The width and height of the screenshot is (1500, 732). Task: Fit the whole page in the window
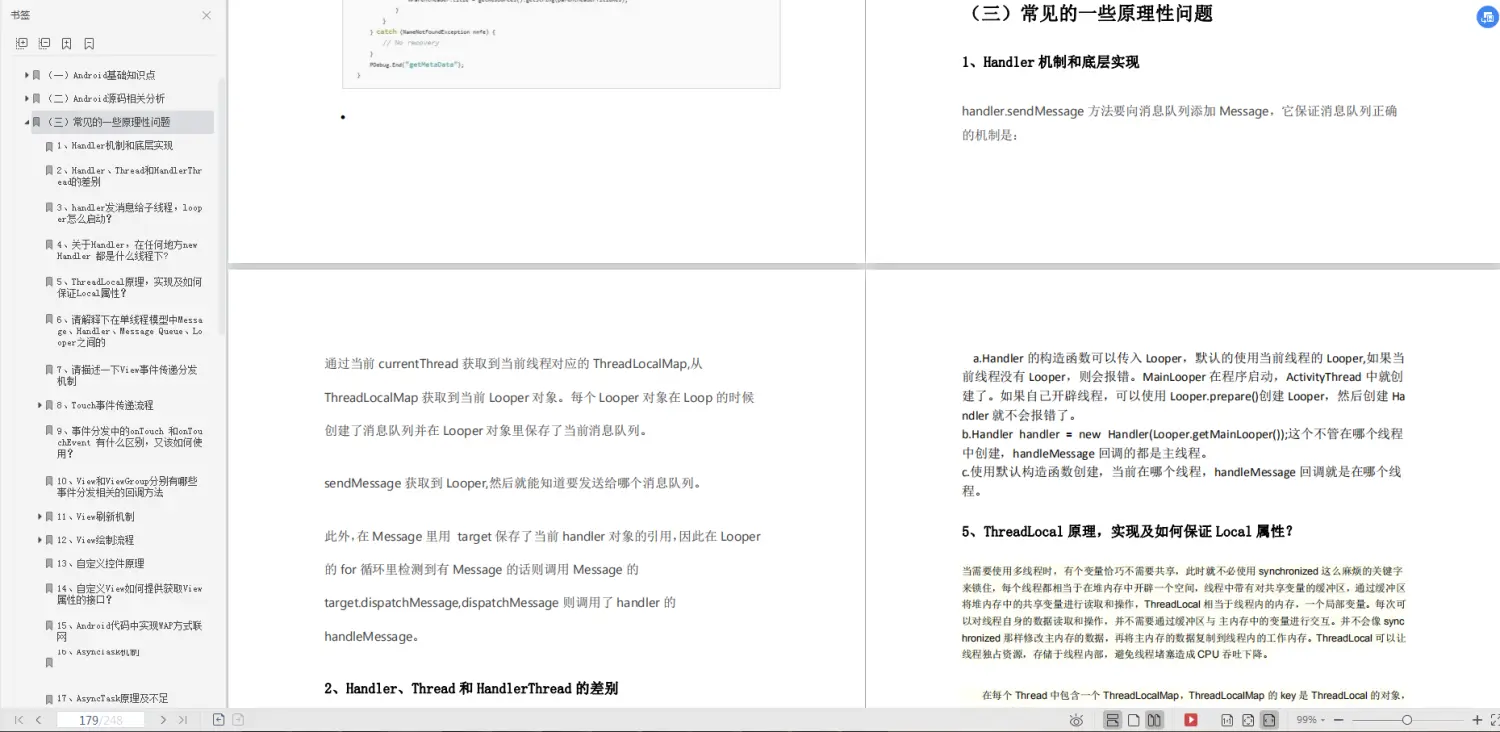tap(1248, 720)
